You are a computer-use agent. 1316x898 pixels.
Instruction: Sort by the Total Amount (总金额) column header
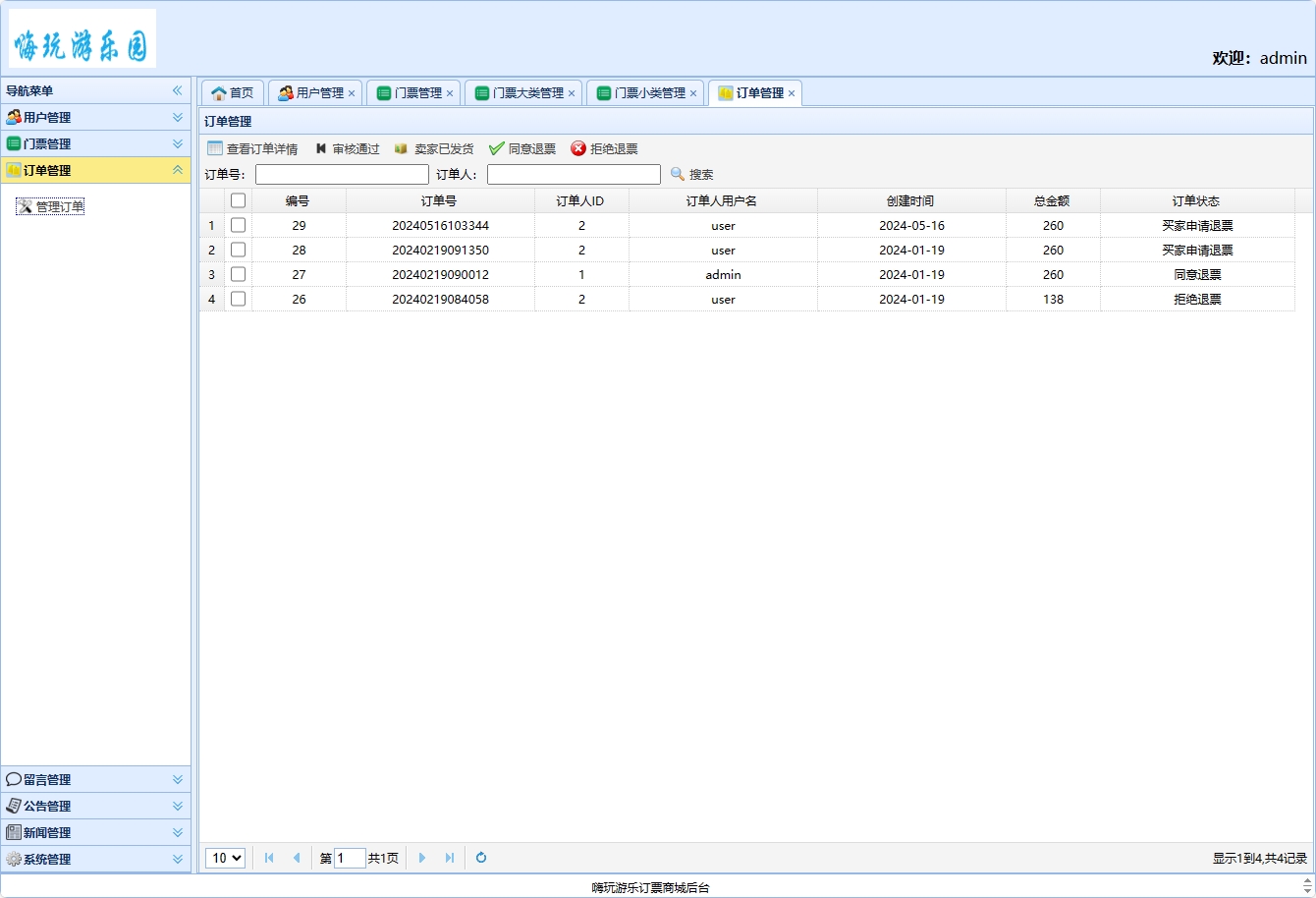pyautogui.click(x=1052, y=200)
